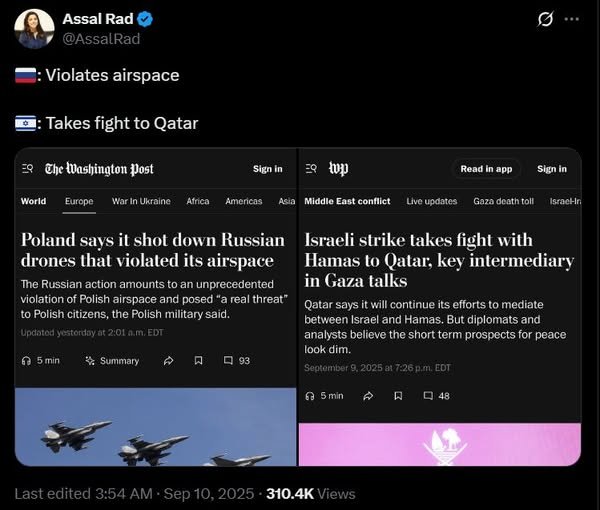Open left article's search menu icon

point(27,169)
